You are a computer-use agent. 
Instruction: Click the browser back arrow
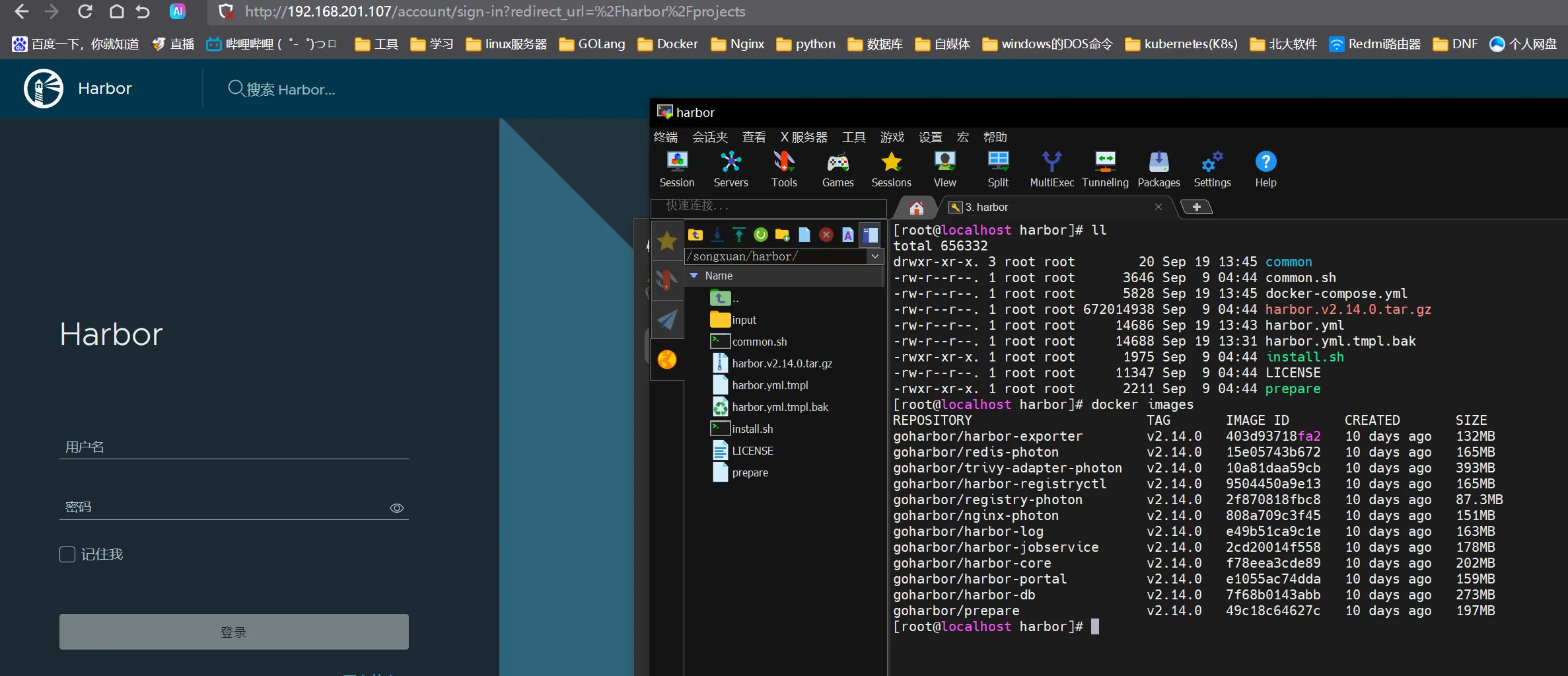(22, 11)
